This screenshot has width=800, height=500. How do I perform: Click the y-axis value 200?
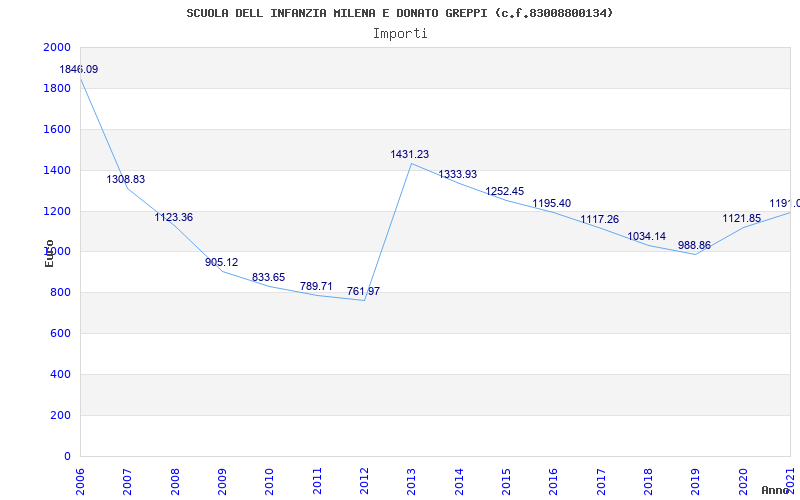coord(61,415)
